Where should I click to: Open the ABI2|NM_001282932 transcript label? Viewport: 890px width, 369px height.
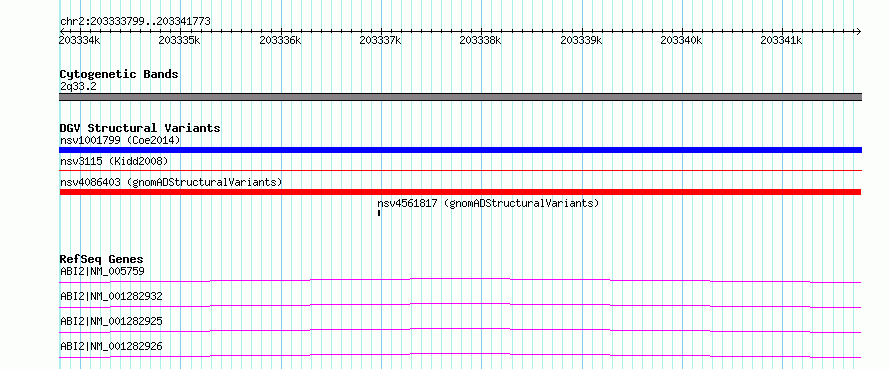(x=111, y=296)
